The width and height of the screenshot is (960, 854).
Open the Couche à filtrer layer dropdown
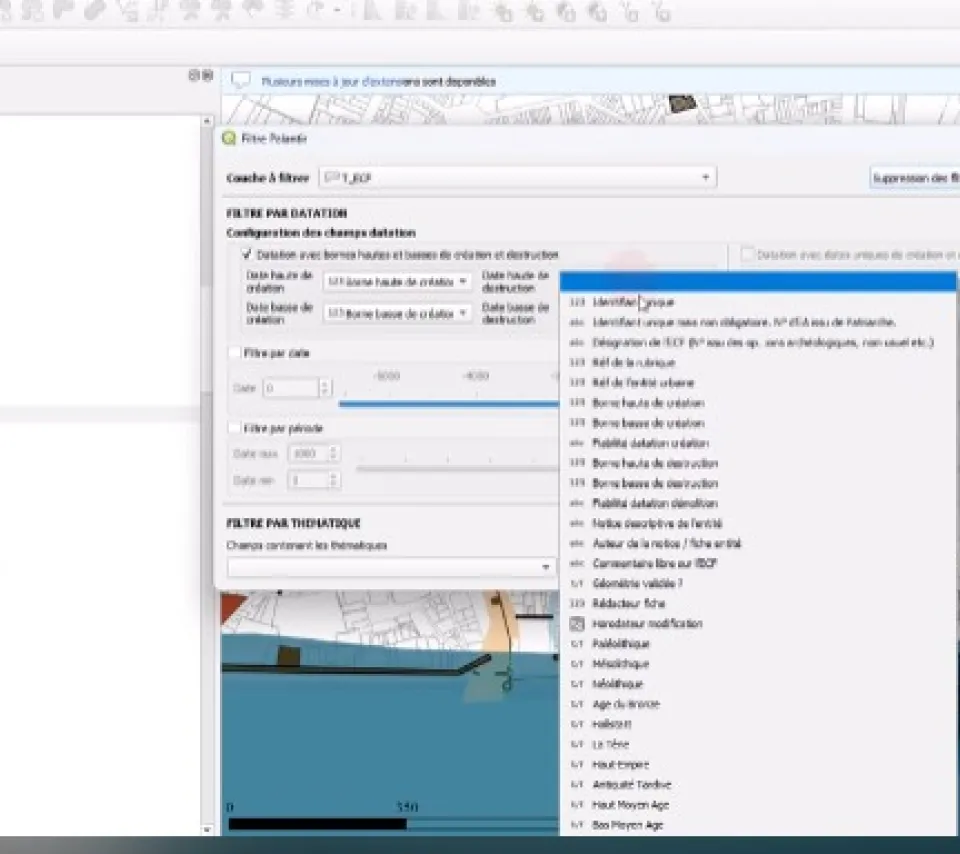click(x=517, y=178)
